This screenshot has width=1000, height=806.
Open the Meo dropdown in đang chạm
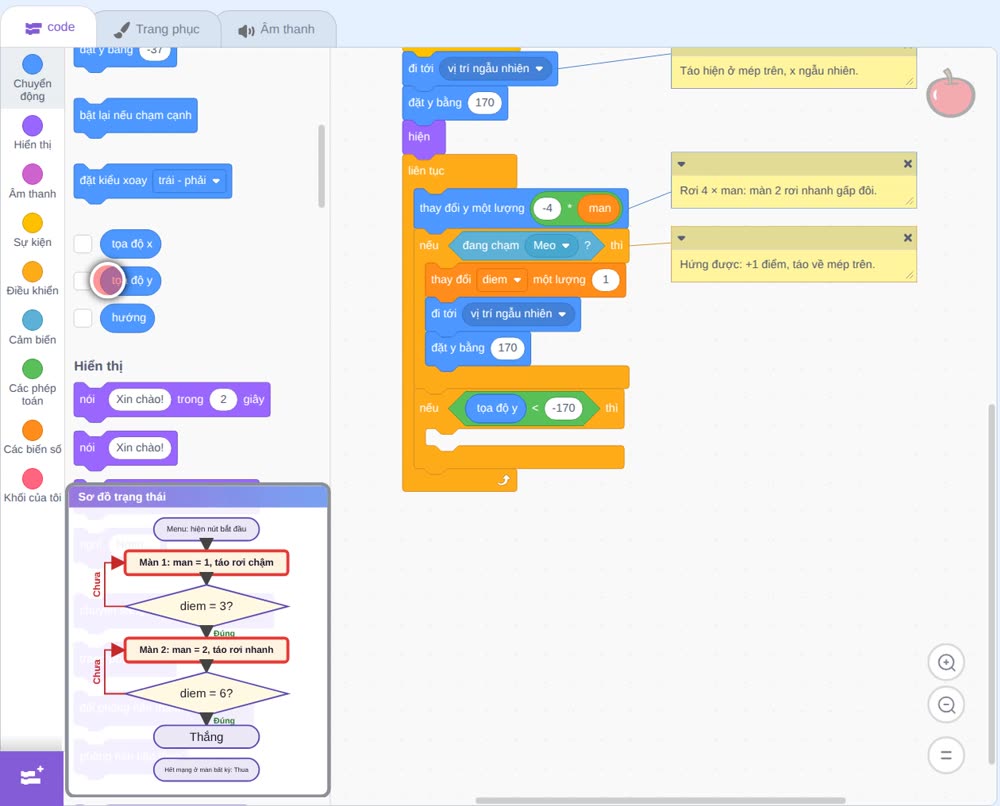pos(551,245)
